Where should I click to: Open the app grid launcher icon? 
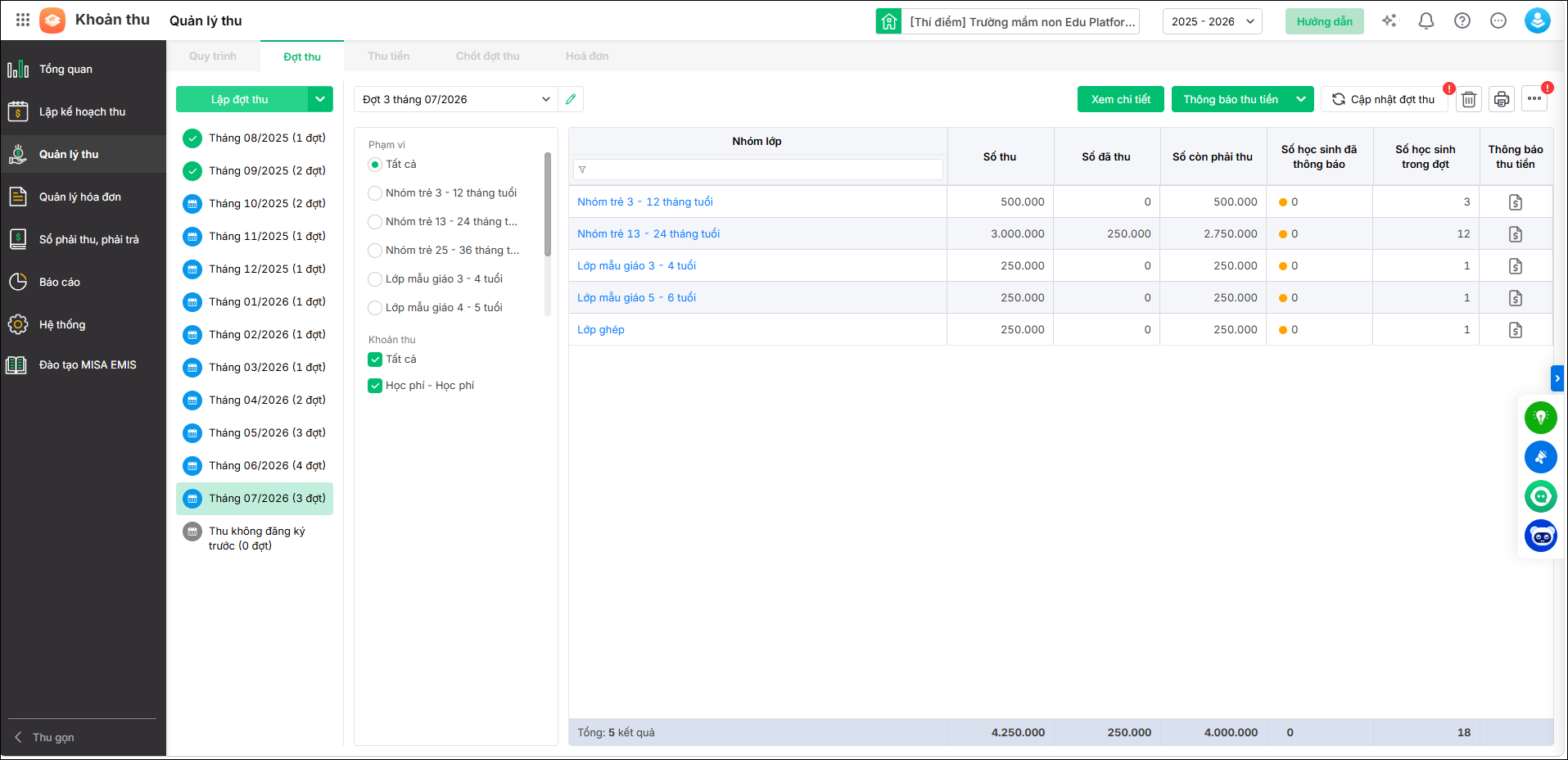23,20
